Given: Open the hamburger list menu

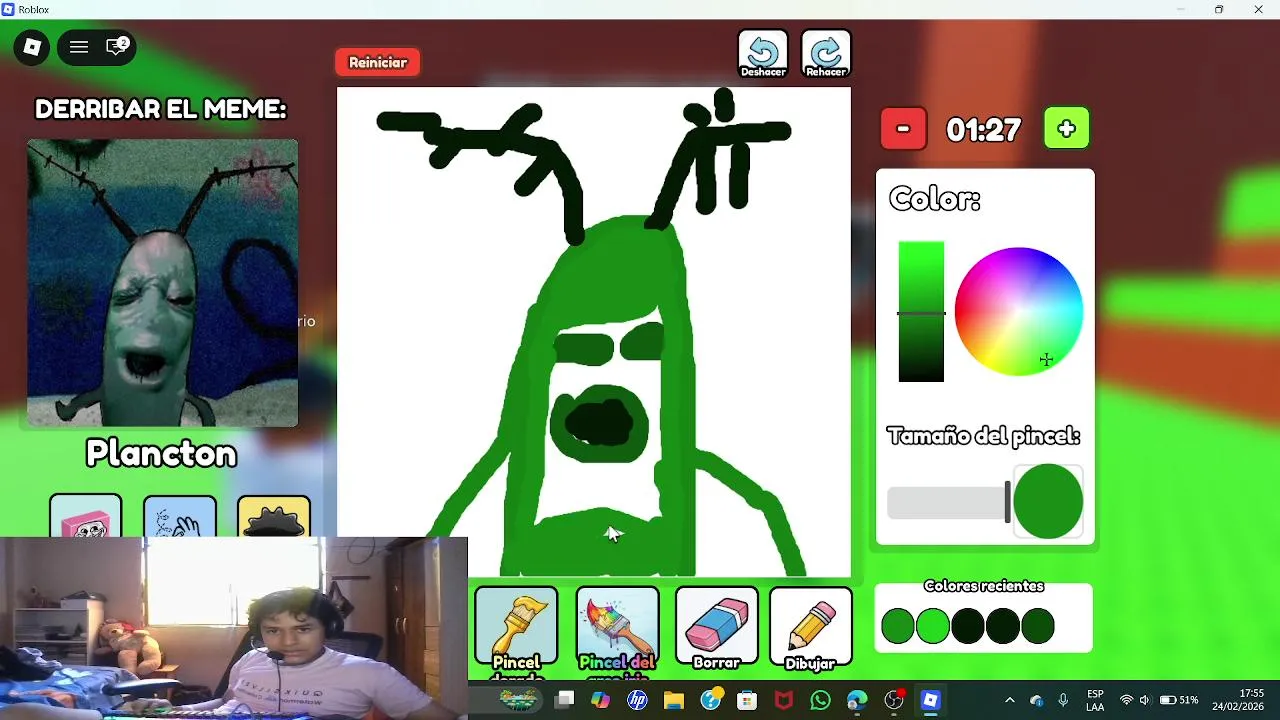Looking at the screenshot, I should 79,47.
